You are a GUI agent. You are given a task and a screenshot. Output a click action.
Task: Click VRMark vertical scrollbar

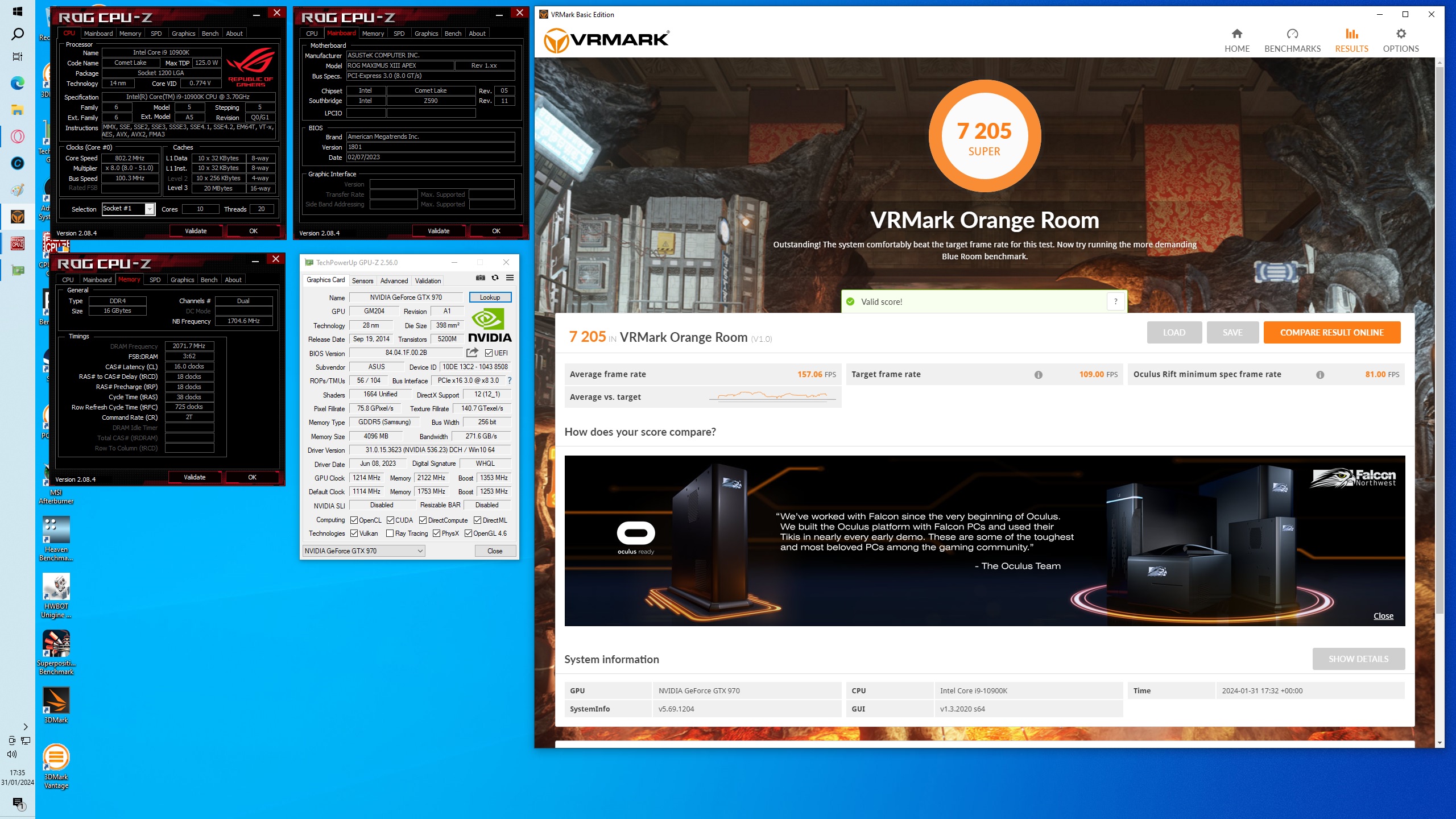pyautogui.click(x=1440, y=341)
